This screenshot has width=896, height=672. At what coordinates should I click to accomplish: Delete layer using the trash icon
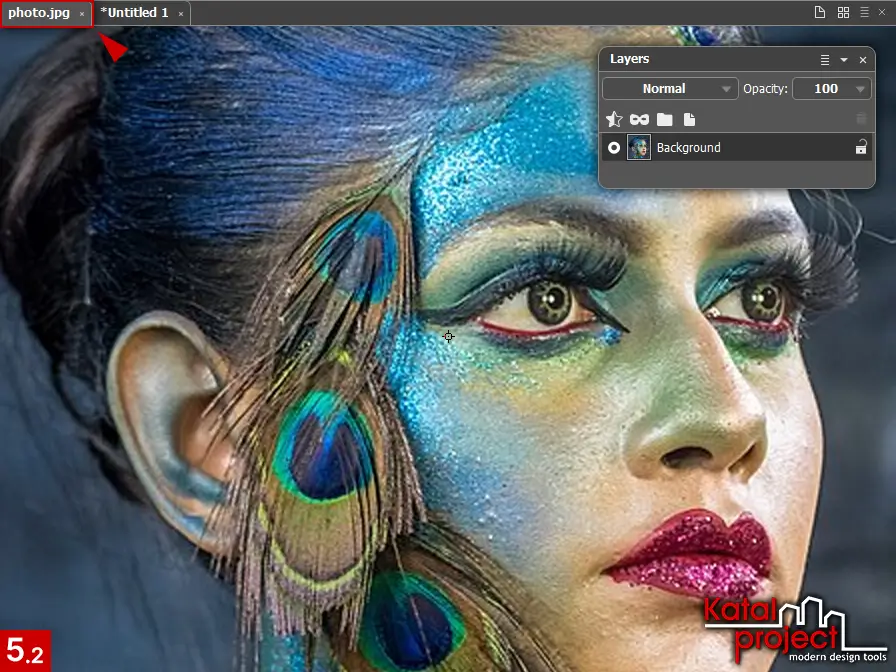(861, 119)
